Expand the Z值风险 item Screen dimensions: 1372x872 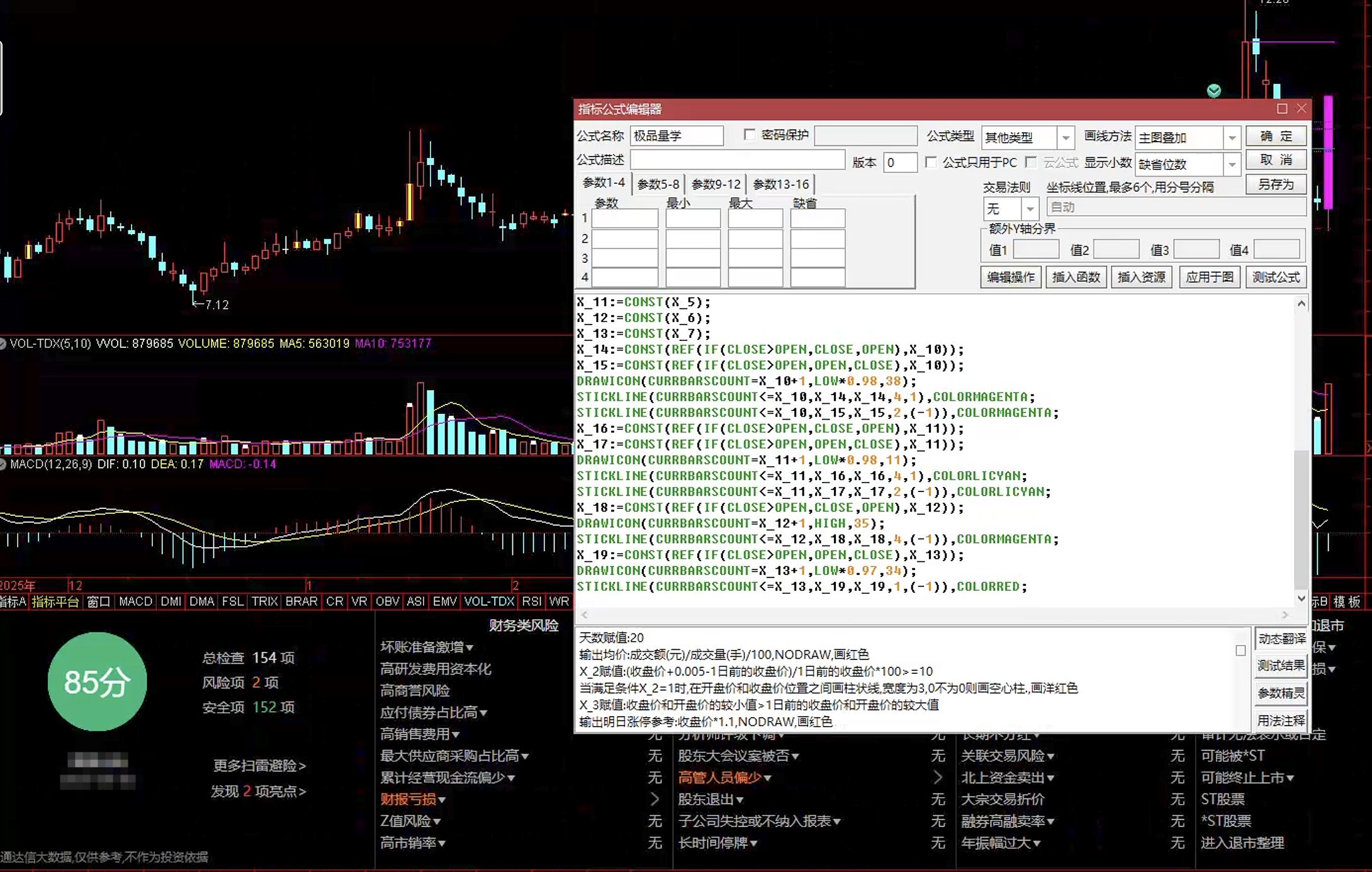pyautogui.click(x=437, y=822)
